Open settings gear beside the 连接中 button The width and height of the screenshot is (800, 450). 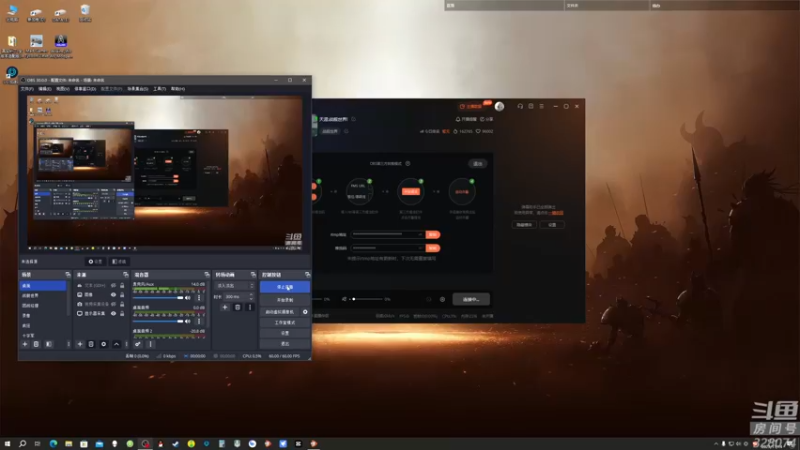pyautogui.click(x=442, y=299)
